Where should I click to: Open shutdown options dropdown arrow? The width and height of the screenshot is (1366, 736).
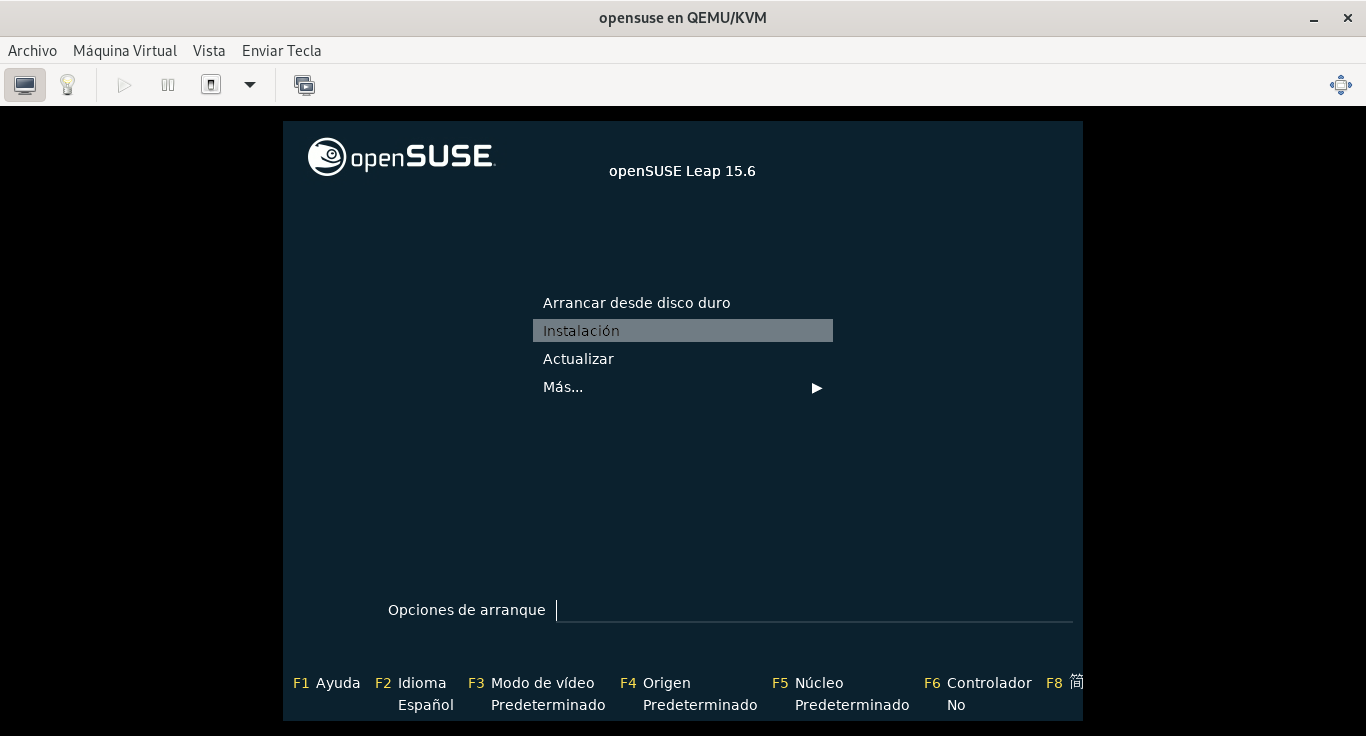pos(250,85)
